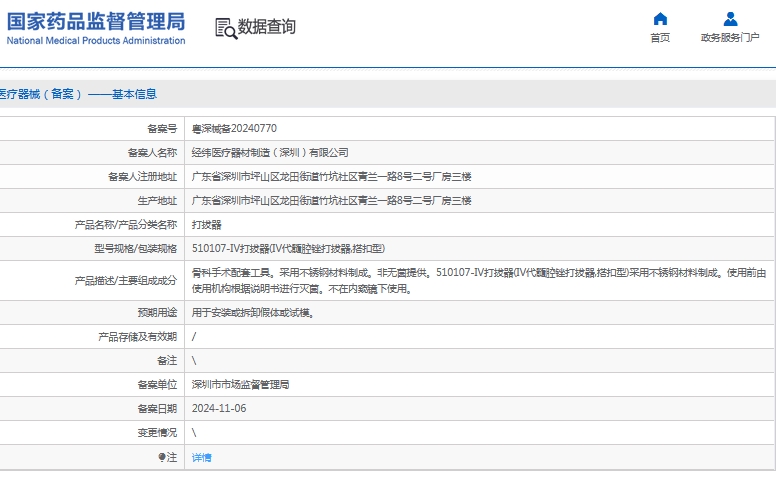This screenshot has width=776, height=480.
Task: Click the 产品存储及有效期 field label
Action: (138, 337)
